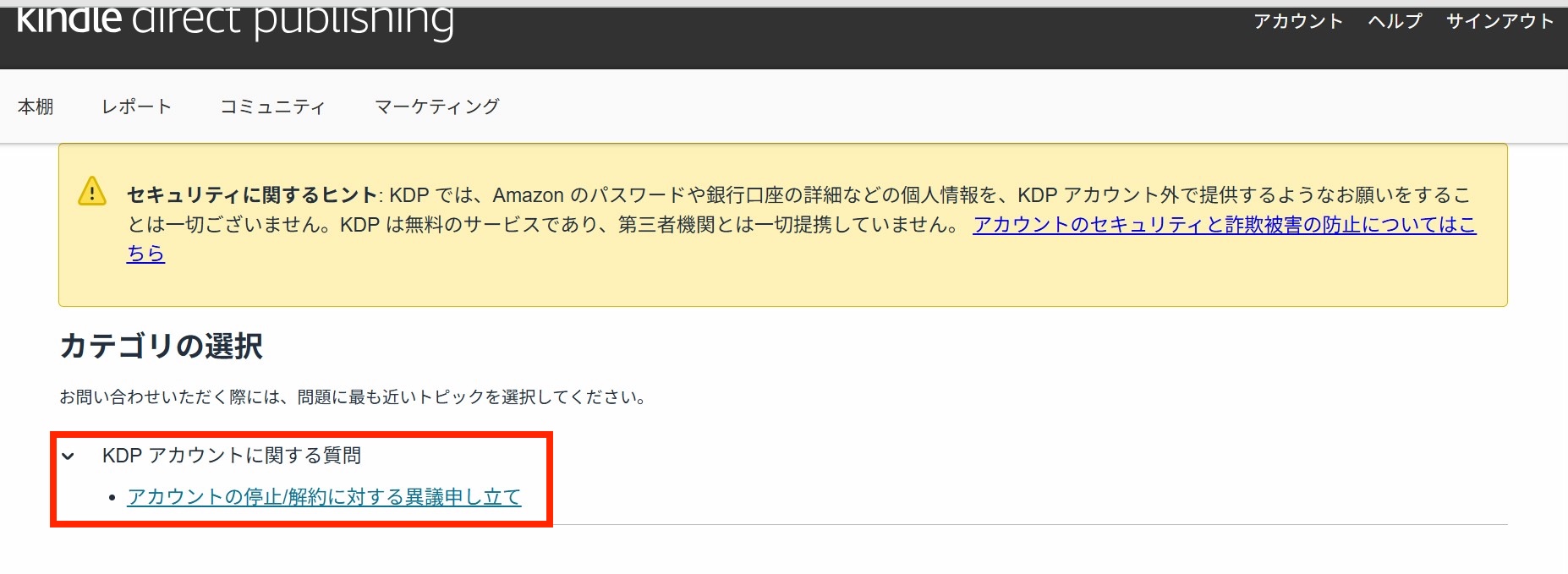Switch to the レポート tab

(136, 107)
